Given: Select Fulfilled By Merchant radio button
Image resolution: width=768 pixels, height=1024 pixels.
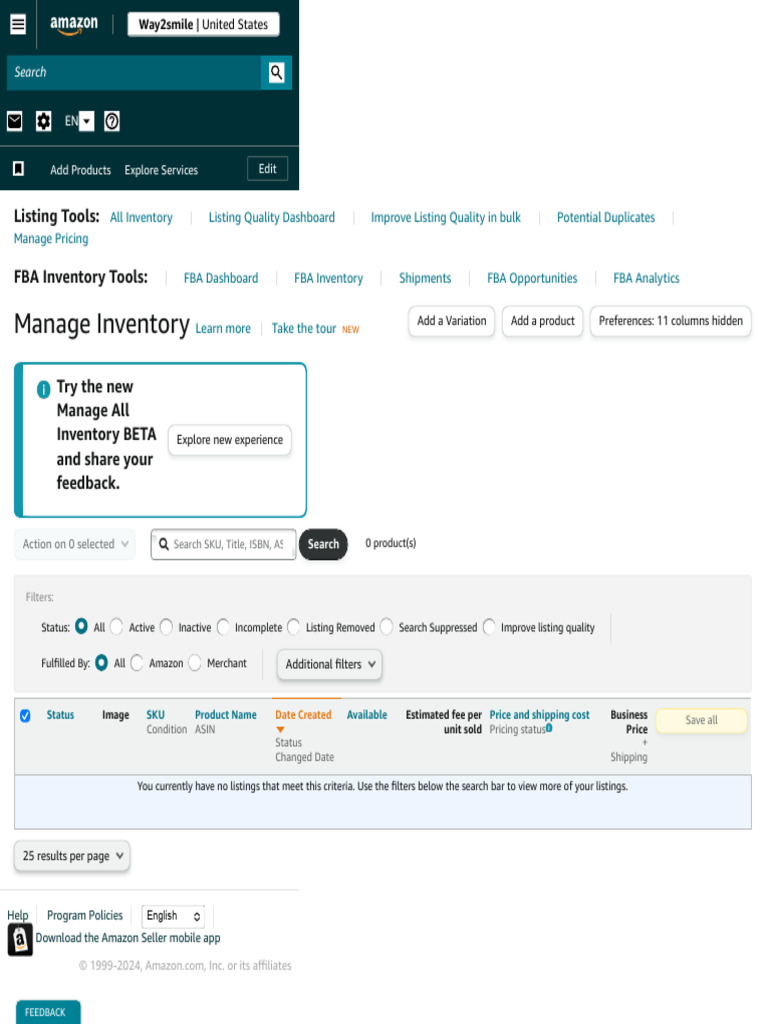Looking at the screenshot, I should [195, 663].
